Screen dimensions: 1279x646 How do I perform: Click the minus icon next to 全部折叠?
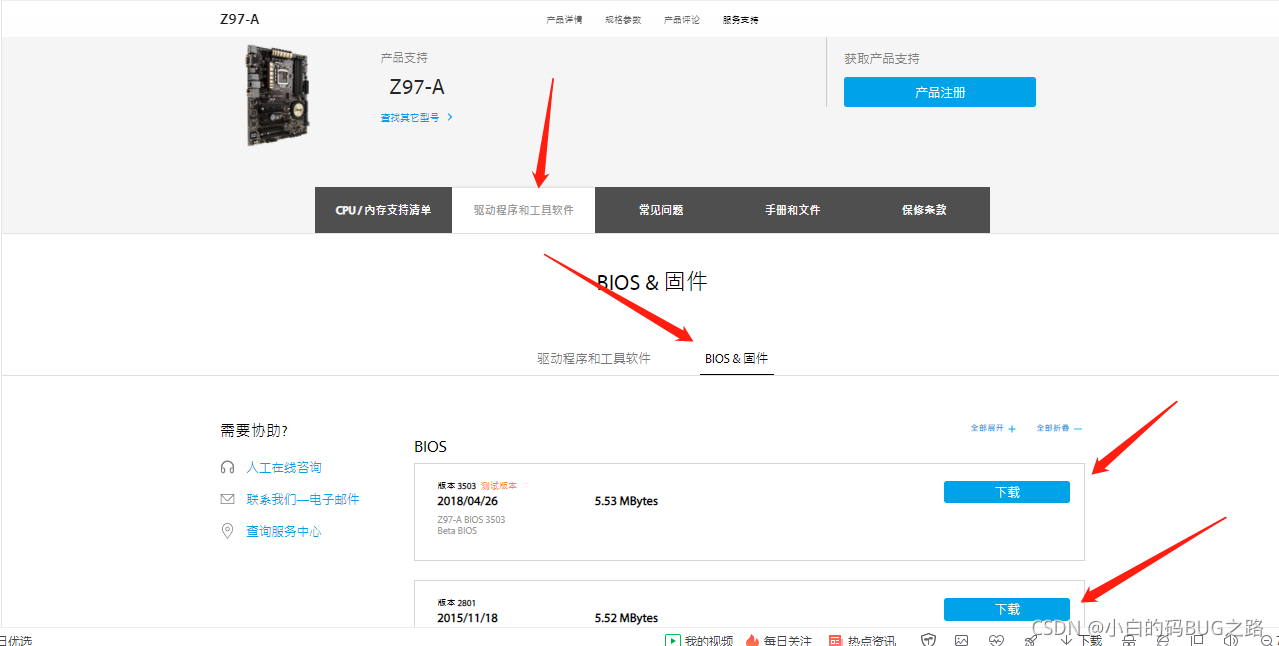click(1078, 429)
